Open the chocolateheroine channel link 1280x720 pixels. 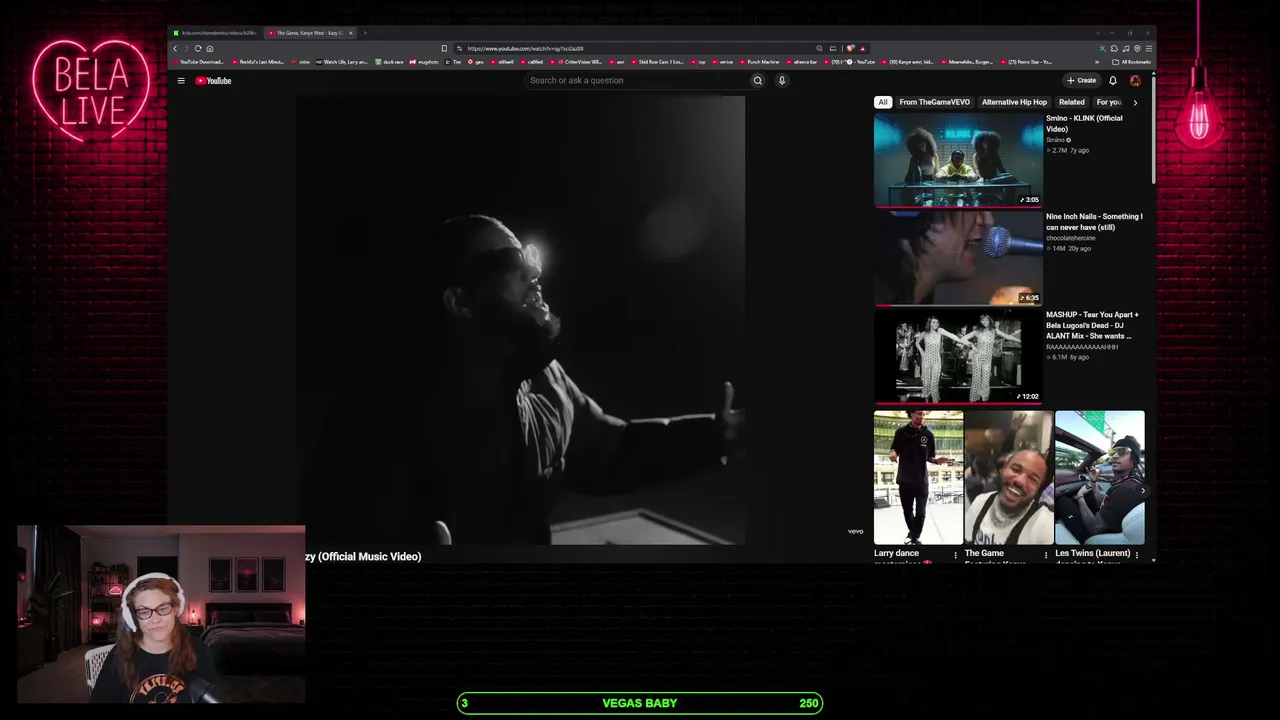(x=1071, y=238)
